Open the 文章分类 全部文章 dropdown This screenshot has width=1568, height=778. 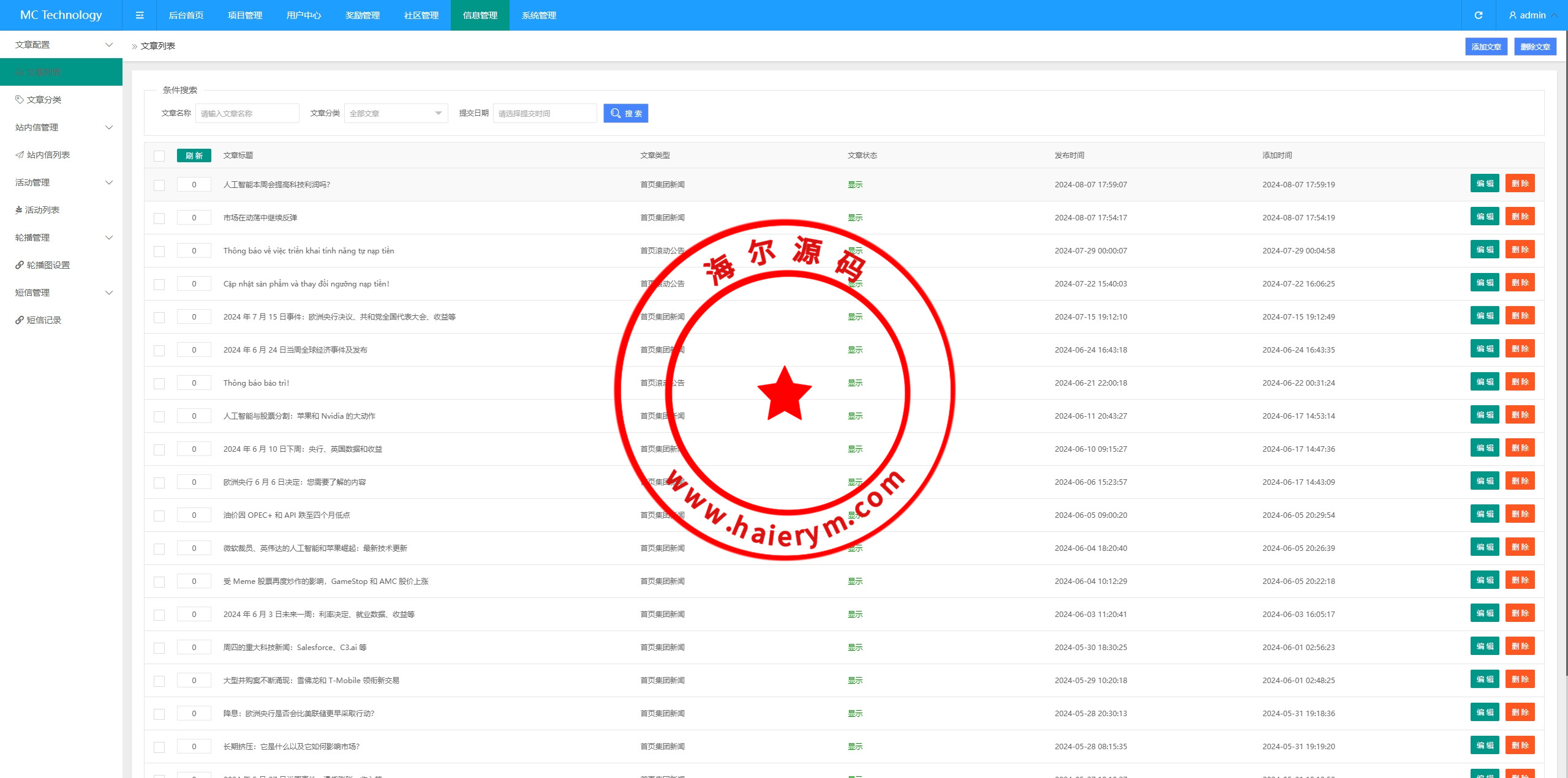(396, 113)
